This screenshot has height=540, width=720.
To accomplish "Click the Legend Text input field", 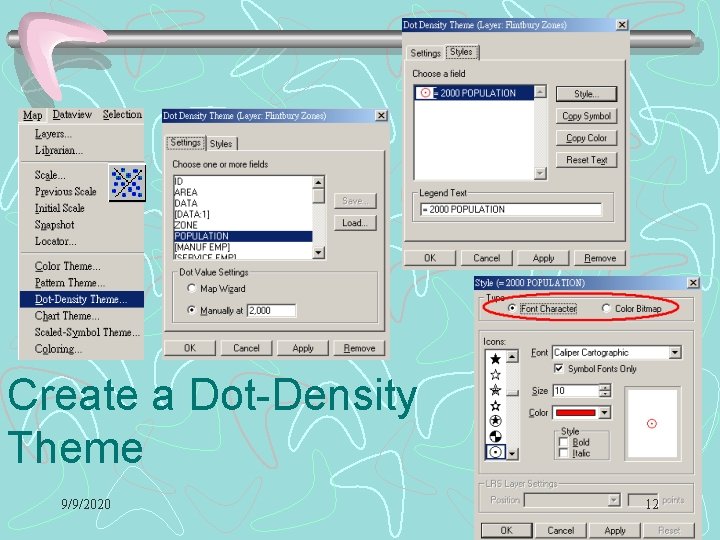I will (x=511, y=209).
